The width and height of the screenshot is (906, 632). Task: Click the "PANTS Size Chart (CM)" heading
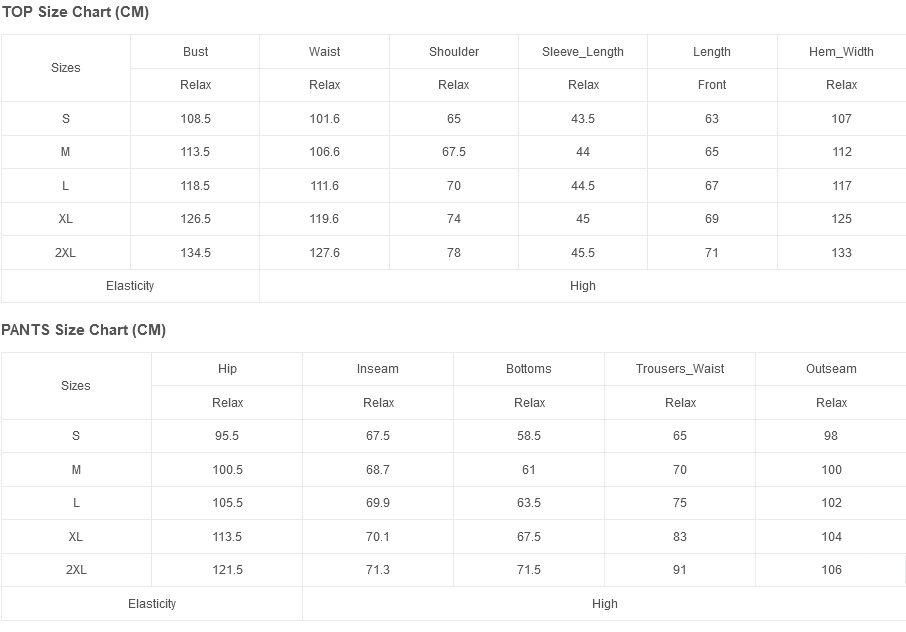(84, 330)
